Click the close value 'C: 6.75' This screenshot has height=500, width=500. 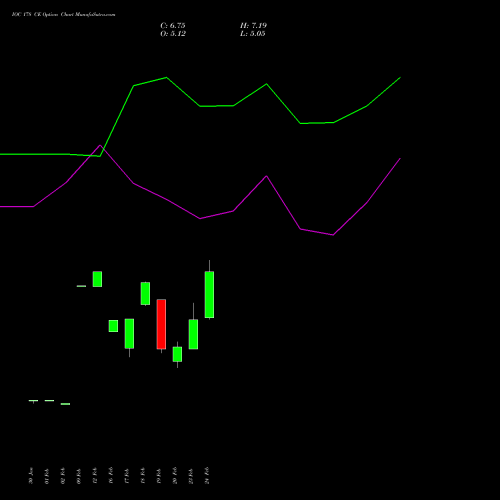tap(173, 26)
